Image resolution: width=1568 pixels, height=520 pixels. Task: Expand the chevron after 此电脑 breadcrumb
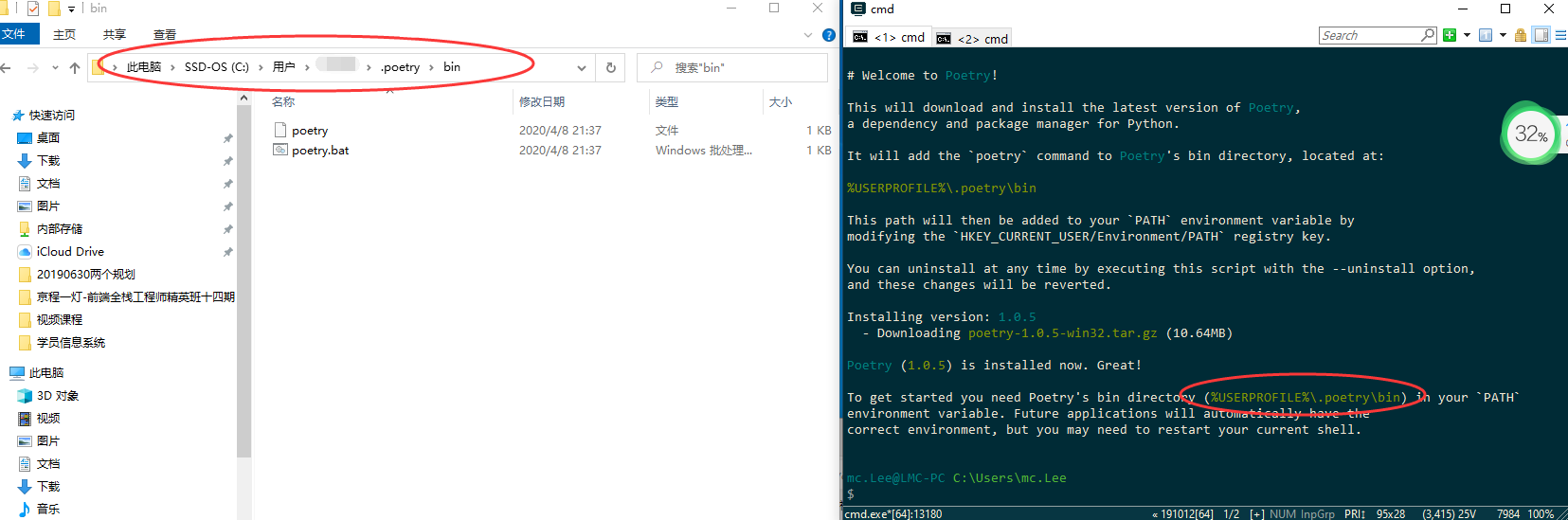click(172, 67)
